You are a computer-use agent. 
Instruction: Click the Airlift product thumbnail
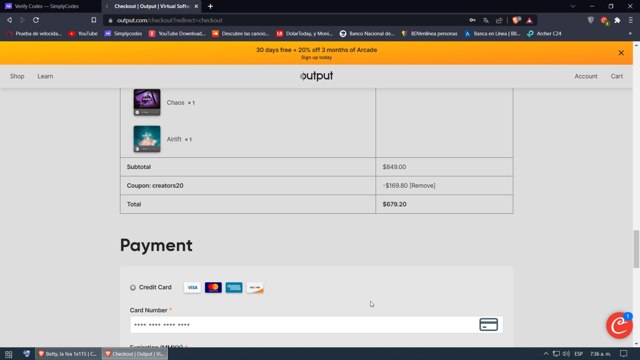pos(147,139)
